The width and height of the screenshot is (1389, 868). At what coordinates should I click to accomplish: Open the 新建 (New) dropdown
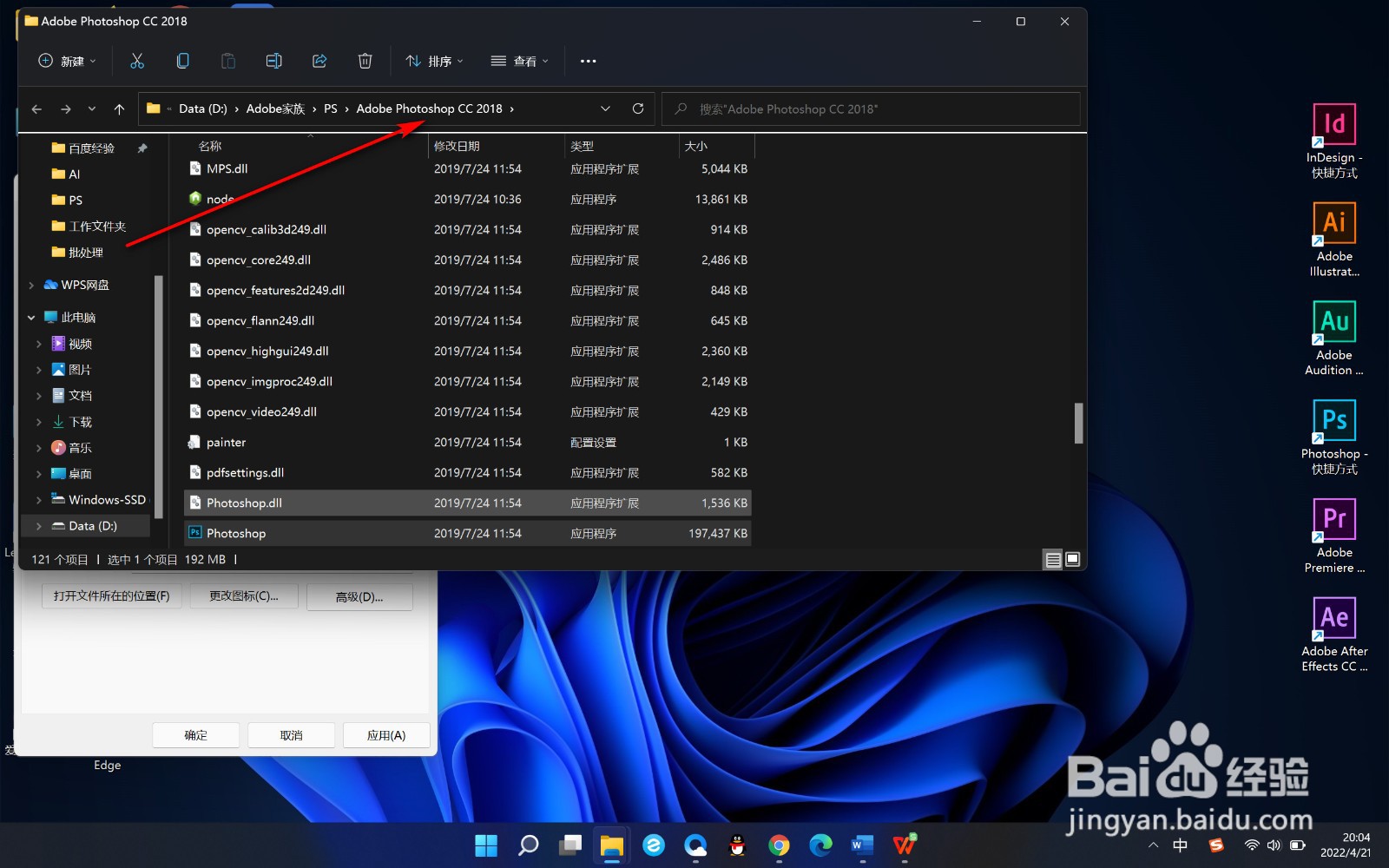[x=67, y=61]
